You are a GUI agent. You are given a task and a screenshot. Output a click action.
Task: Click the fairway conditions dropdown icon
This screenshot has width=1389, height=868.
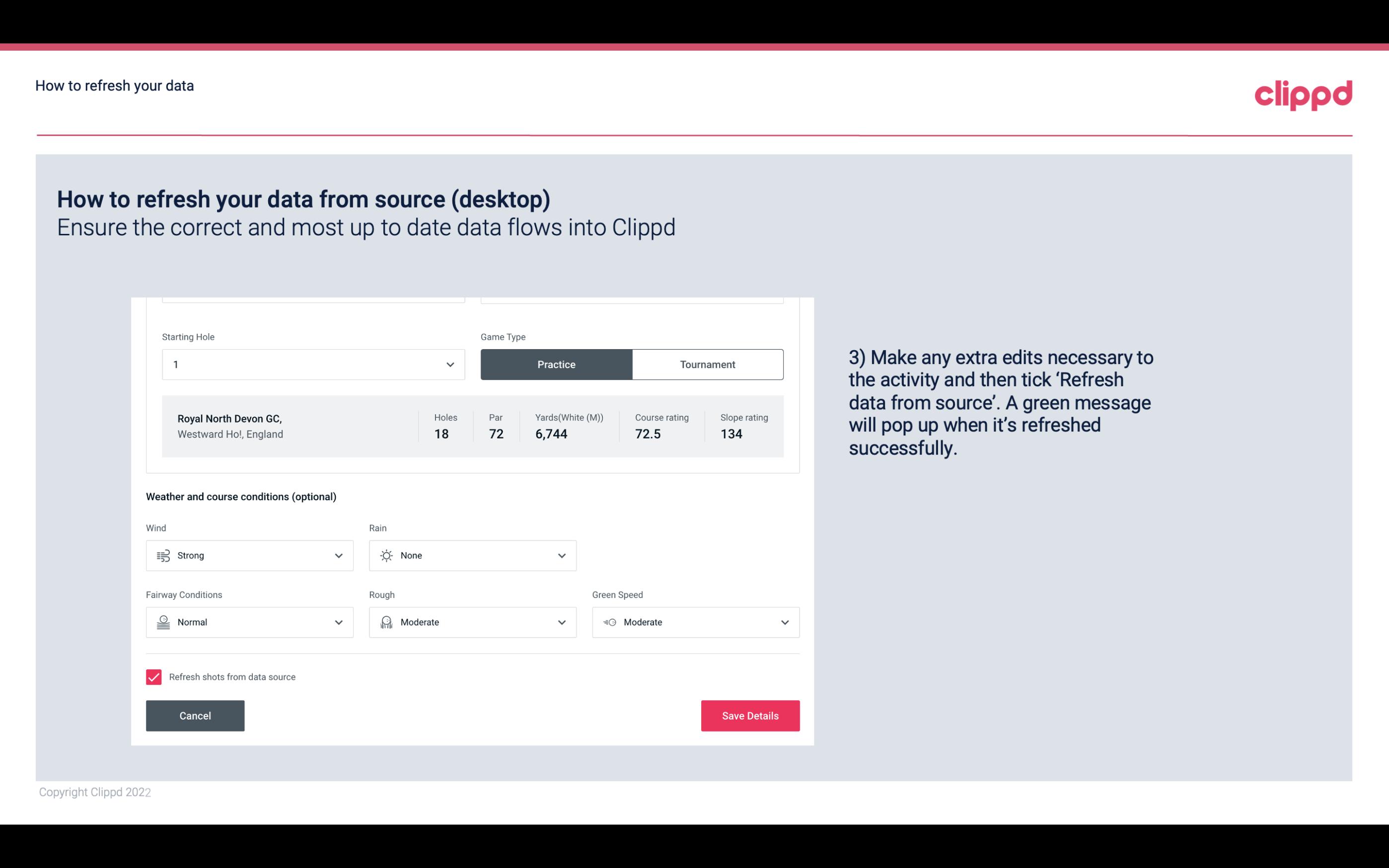point(339,622)
